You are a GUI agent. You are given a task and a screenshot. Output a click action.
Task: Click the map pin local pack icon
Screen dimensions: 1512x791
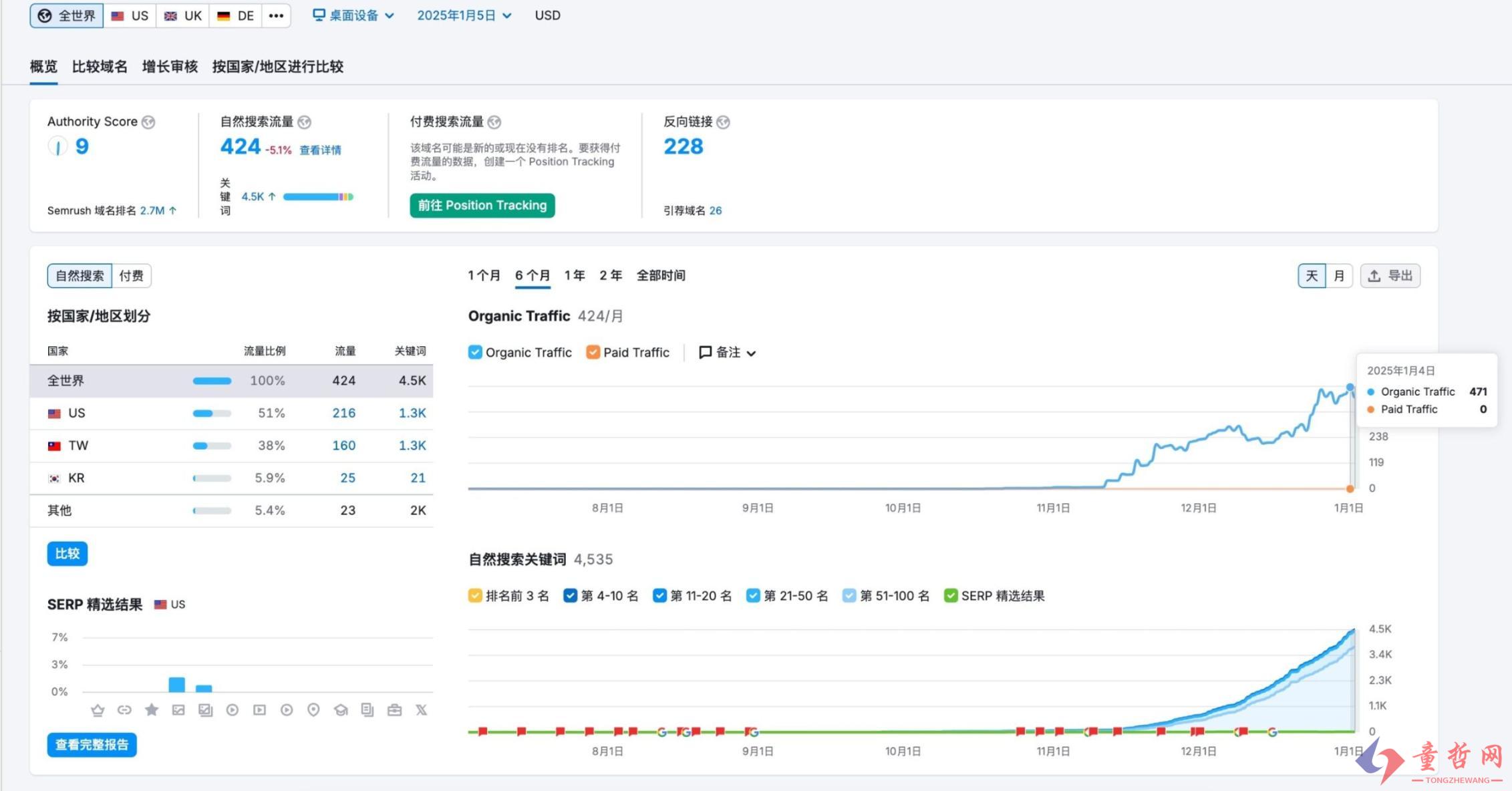pos(313,710)
